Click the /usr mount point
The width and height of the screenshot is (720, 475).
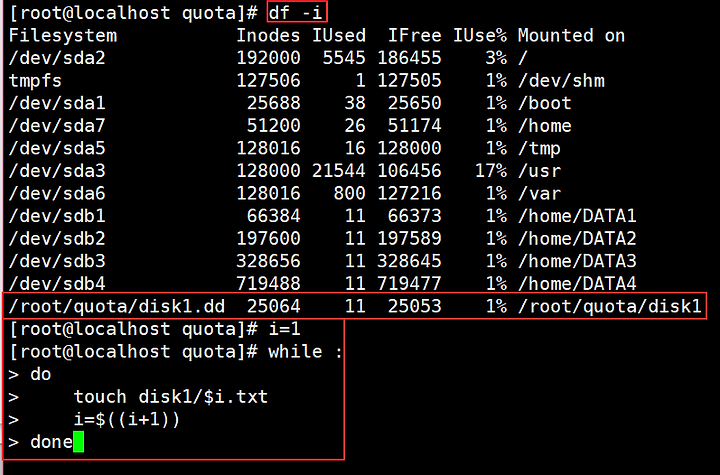point(540,170)
